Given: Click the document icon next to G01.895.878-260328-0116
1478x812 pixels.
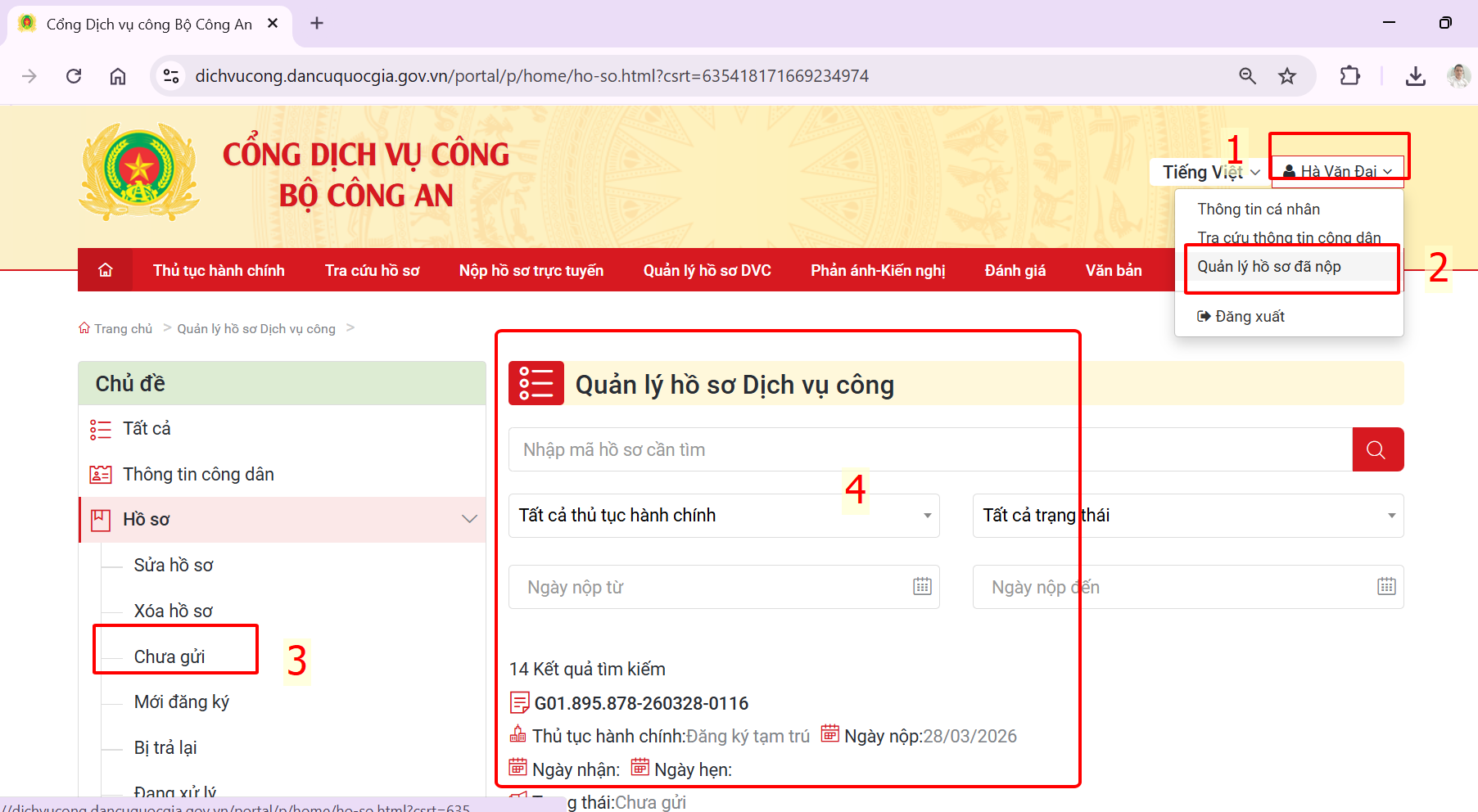Looking at the screenshot, I should coord(518,701).
